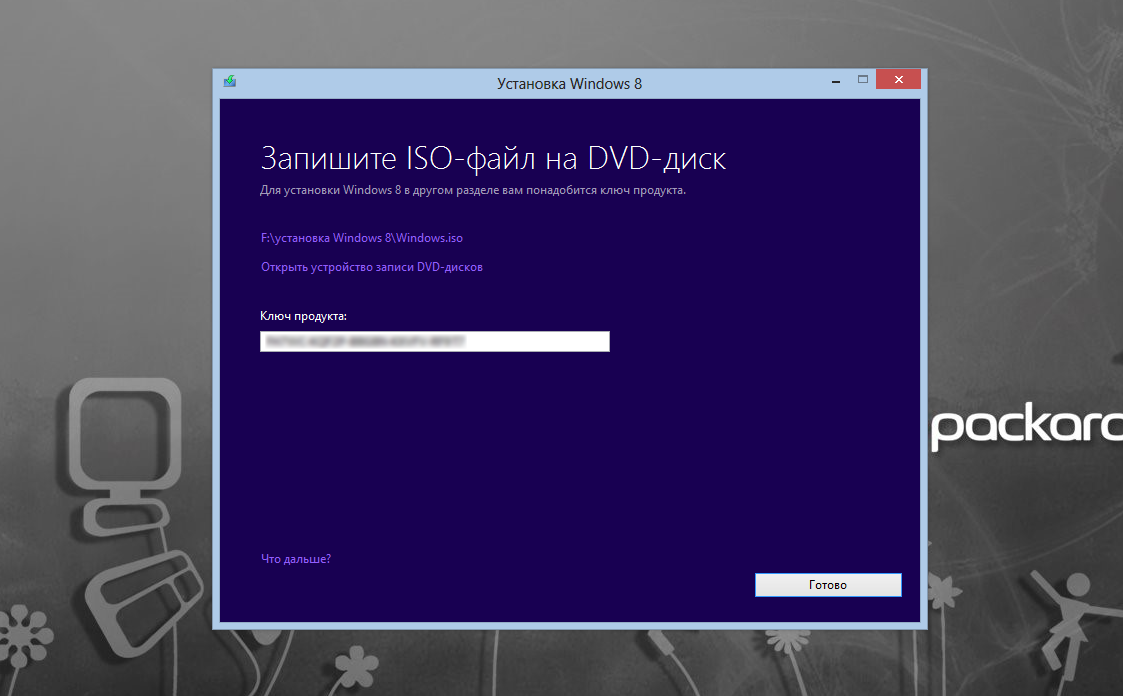
Task: Minimize the 'Установка Windows 8' window
Action: [836, 80]
